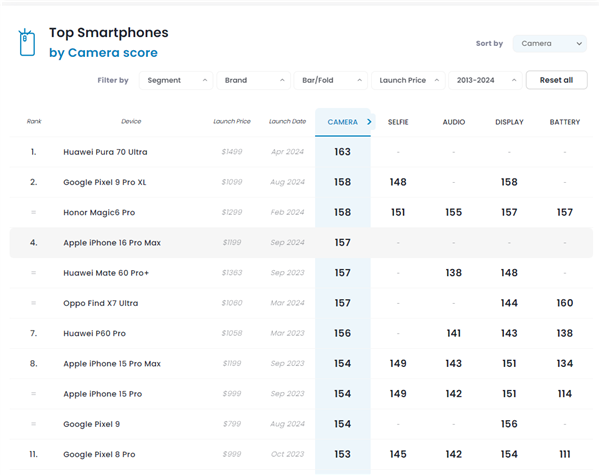Open Oppo Find X7 Ultra details
The width and height of the screenshot is (600, 475).
click(101, 303)
